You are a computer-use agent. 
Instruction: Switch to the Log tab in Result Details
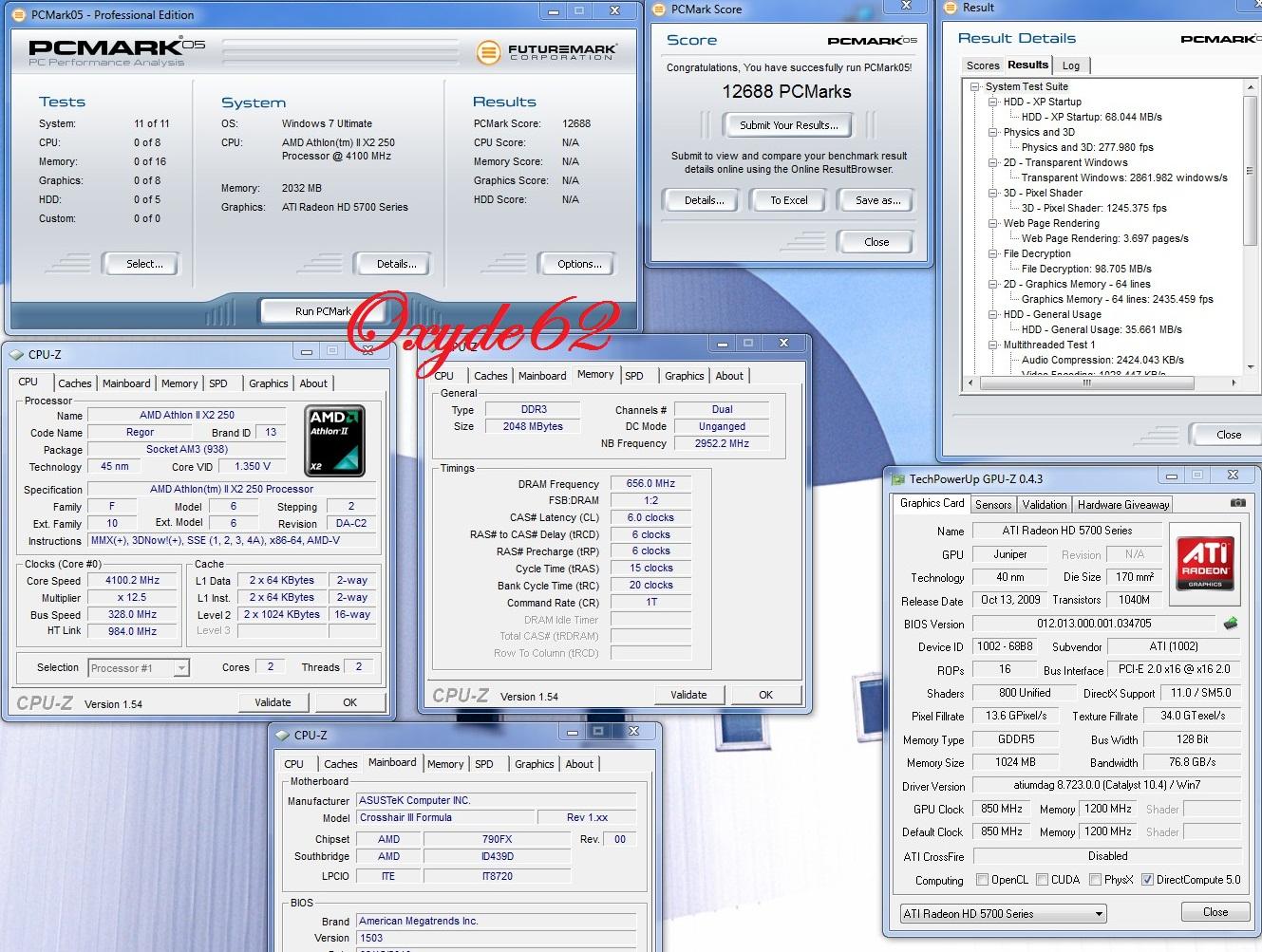tap(1071, 65)
